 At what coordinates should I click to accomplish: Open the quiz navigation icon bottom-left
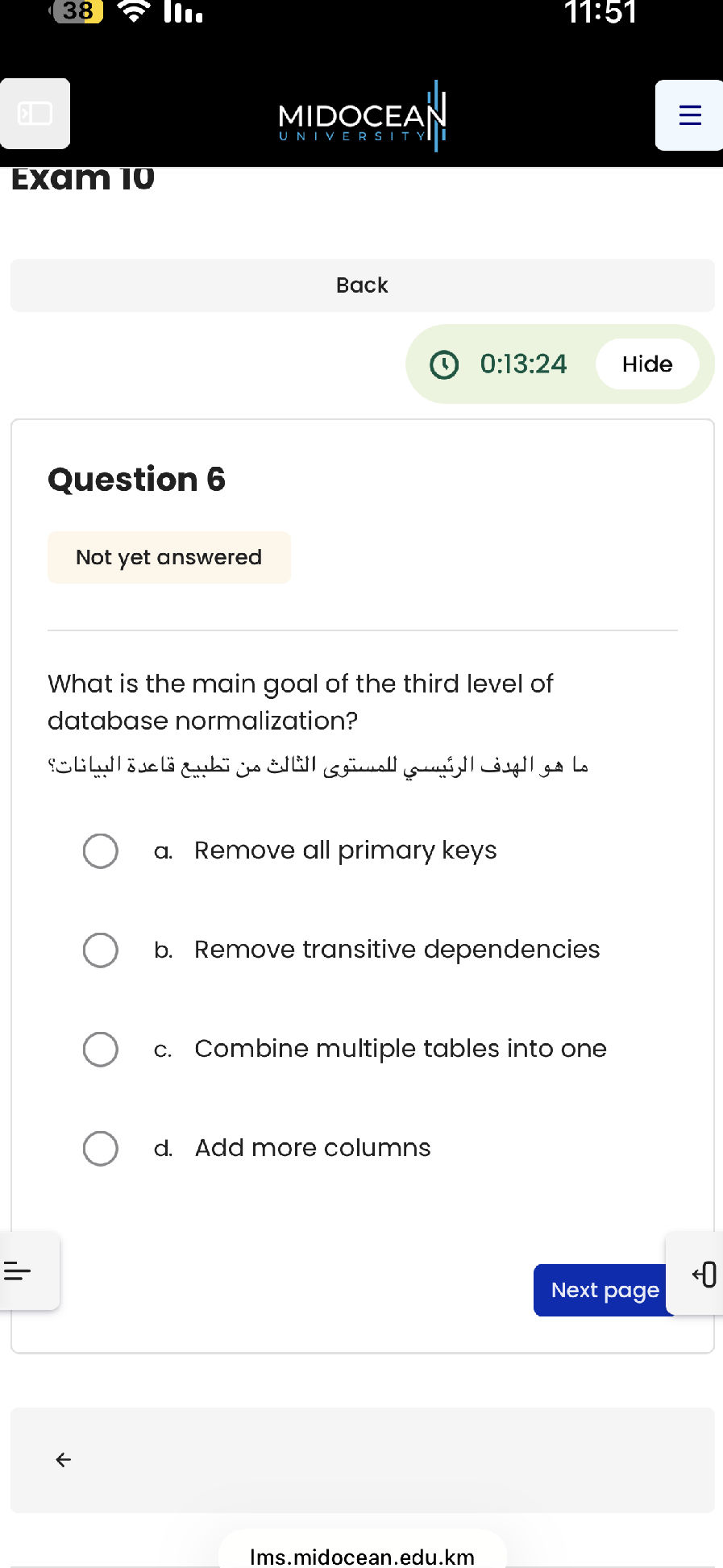tap(18, 1271)
